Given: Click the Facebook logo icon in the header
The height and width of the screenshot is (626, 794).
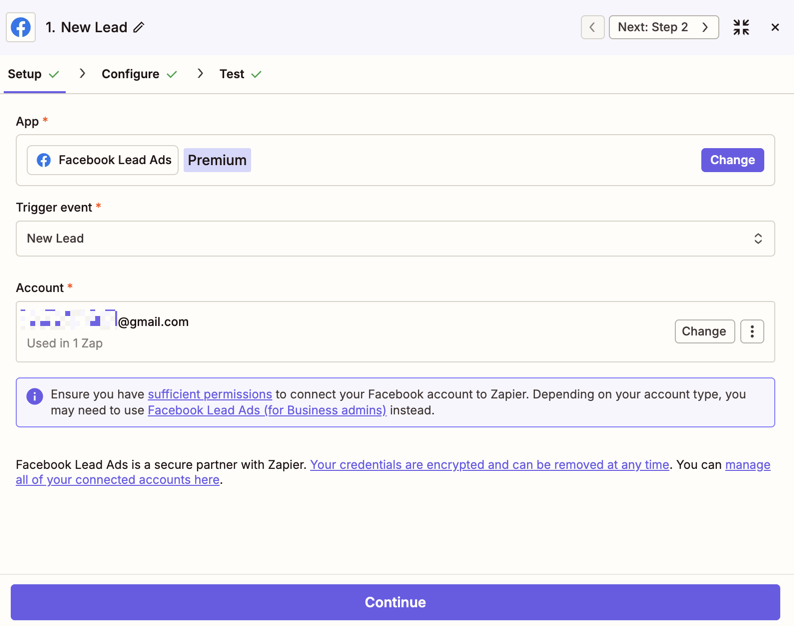Looking at the screenshot, I should 21,27.
